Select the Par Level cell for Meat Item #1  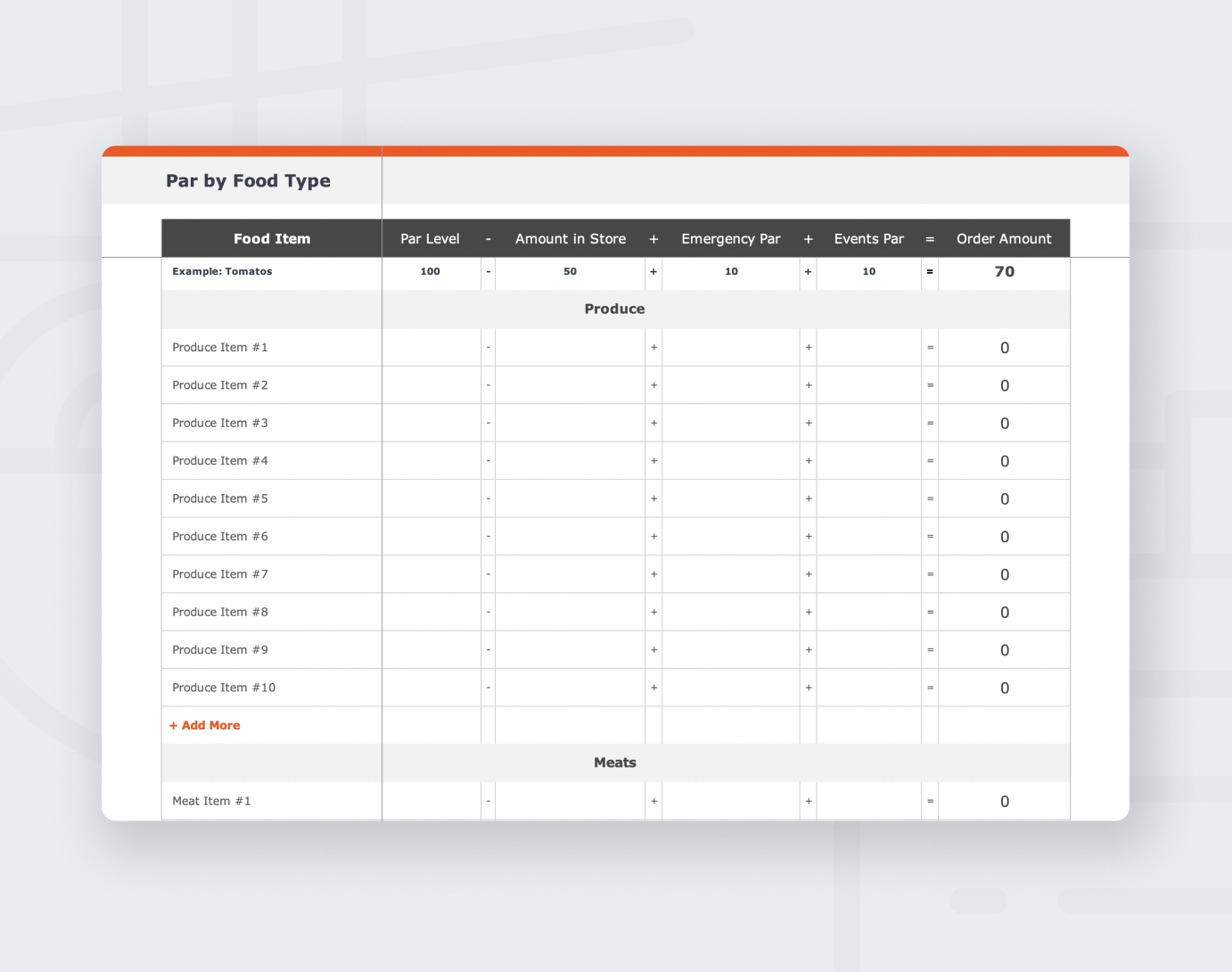click(431, 801)
